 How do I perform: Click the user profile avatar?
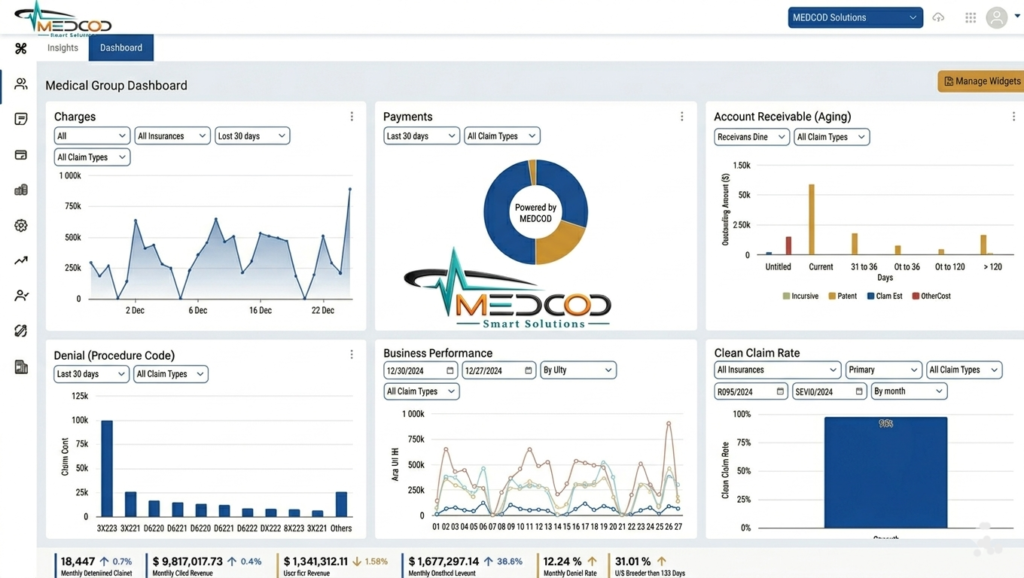[x=996, y=17]
